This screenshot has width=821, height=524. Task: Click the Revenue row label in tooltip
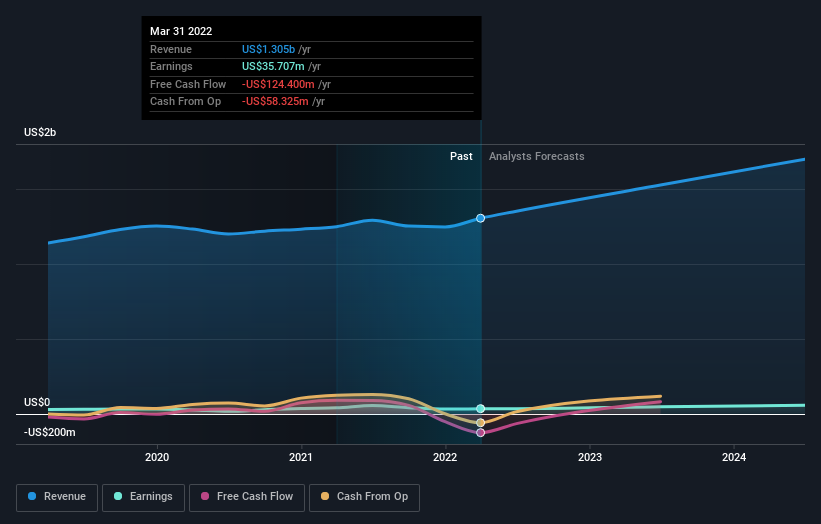[171, 49]
